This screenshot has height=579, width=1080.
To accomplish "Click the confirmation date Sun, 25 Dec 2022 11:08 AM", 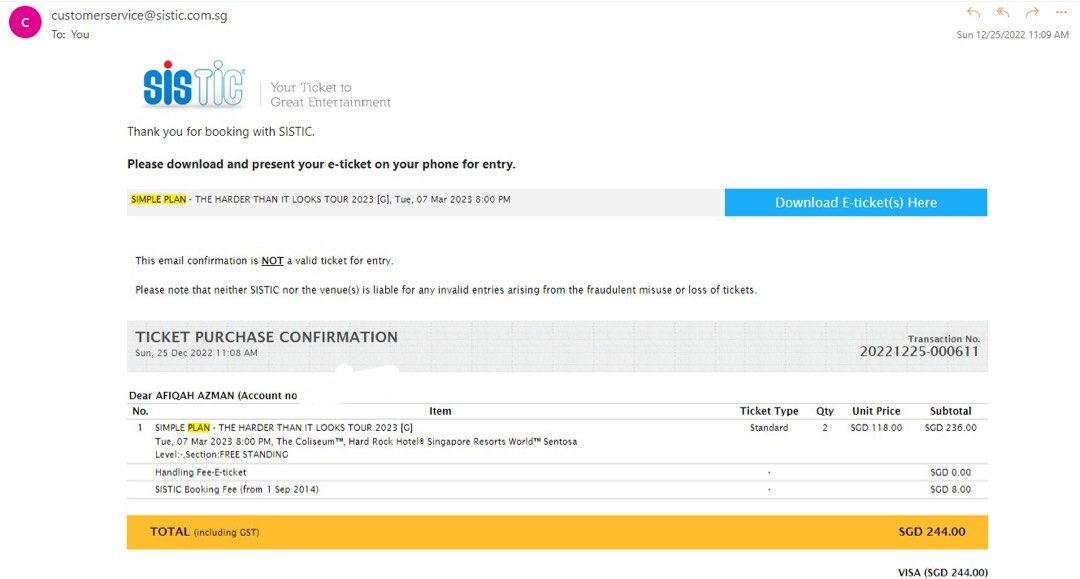I will [x=196, y=353].
